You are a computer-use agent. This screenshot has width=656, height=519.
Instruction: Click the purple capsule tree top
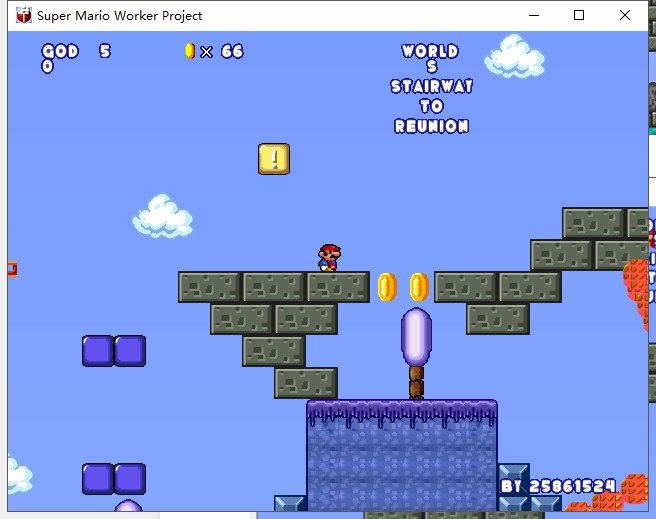[x=416, y=337]
